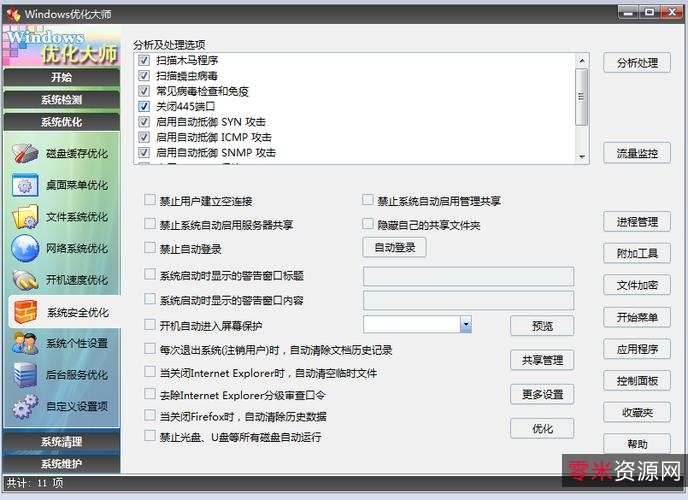Open the screensaver dropdown arrow
Image resolution: width=688 pixels, height=500 pixels.
[x=466, y=325]
